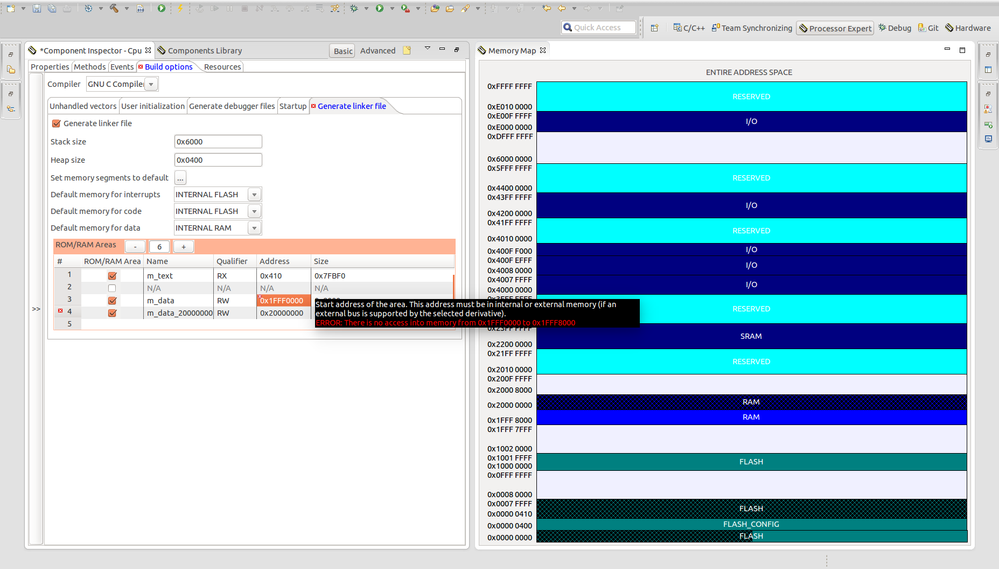Viewport: 999px width, 569px height.
Task: Switch to the Debug perspective
Action: click(895, 28)
